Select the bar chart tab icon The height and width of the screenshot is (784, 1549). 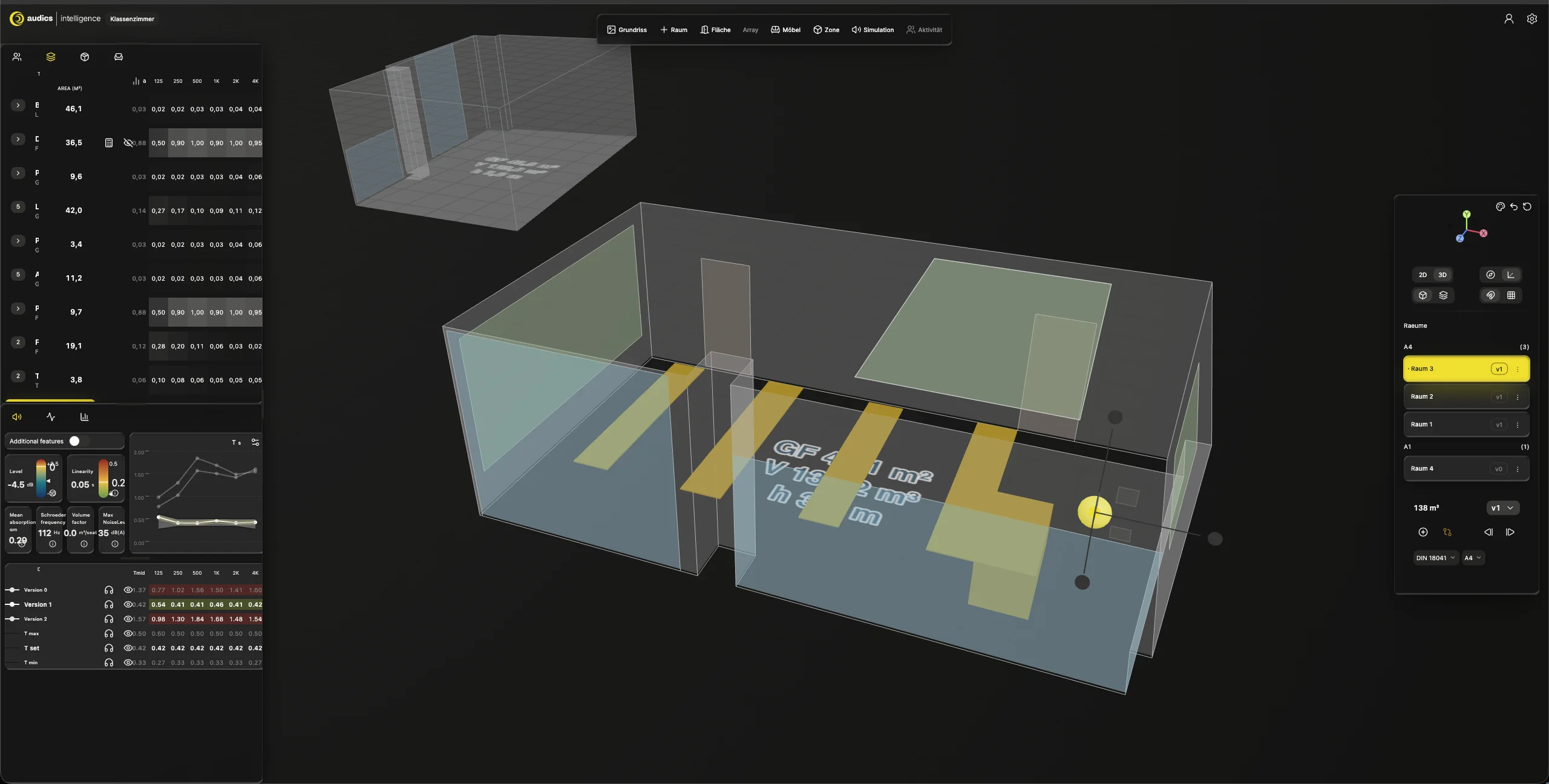coord(85,417)
